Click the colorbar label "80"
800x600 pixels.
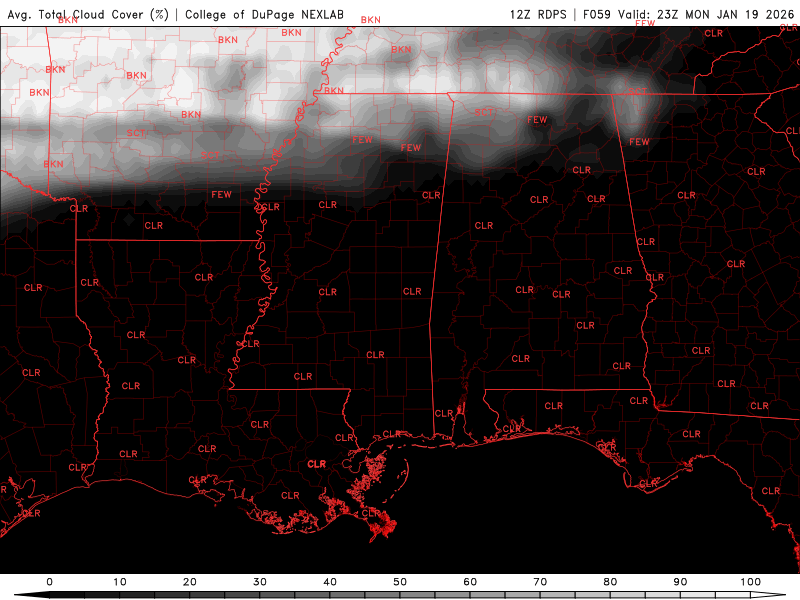pyautogui.click(x=610, y=582)
